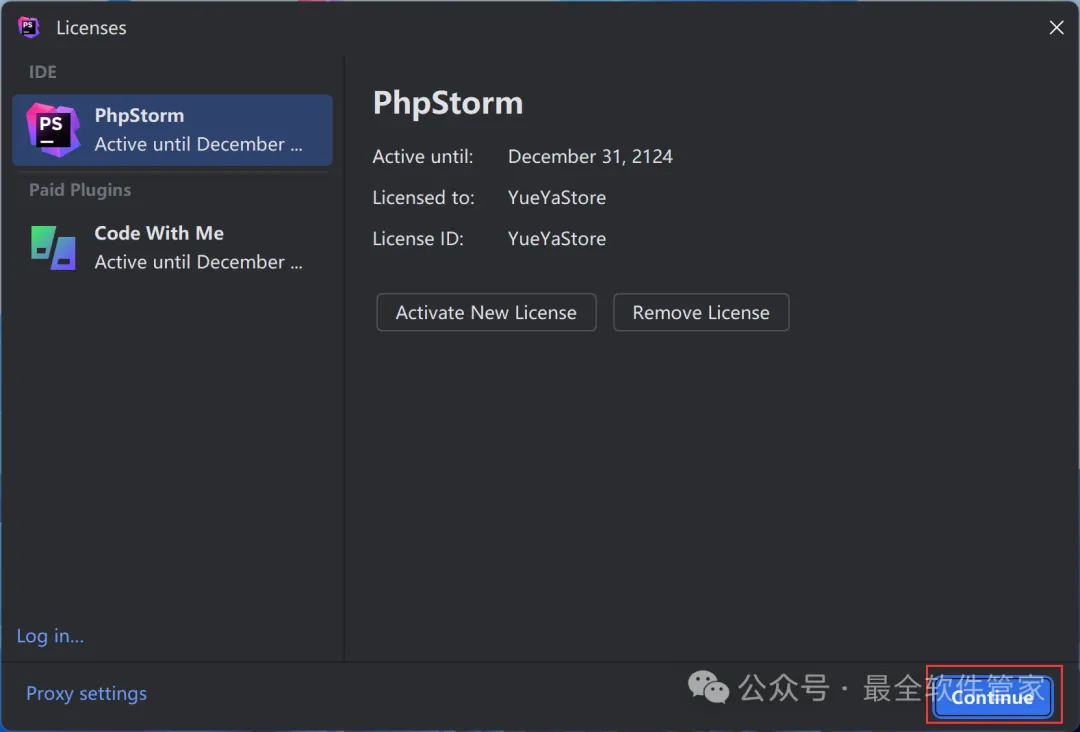Click the Licenses window title text
Viewport: 1080px width, 732px height.
[x=91, y=28]
